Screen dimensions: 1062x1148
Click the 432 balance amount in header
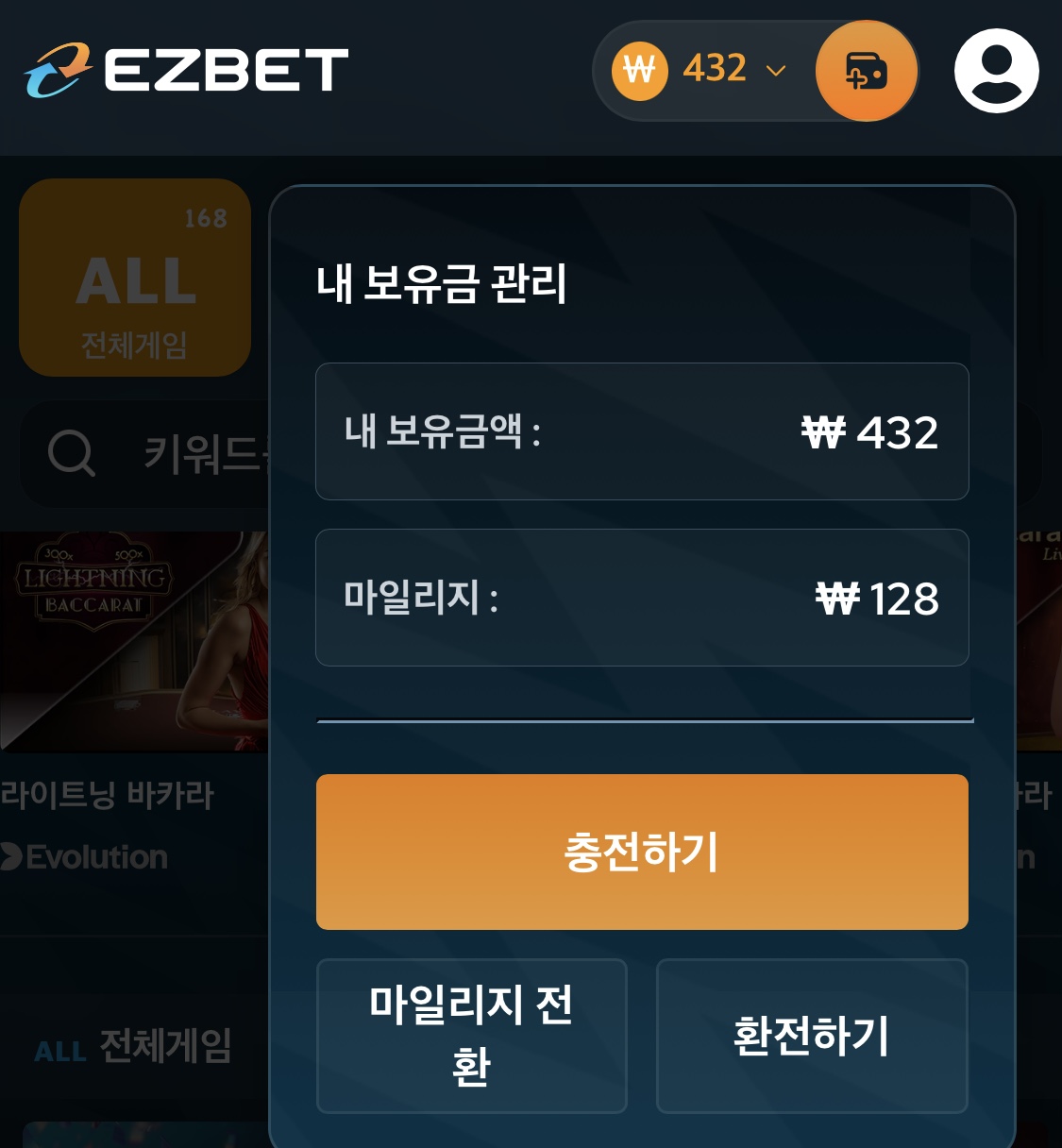[715, 69]
